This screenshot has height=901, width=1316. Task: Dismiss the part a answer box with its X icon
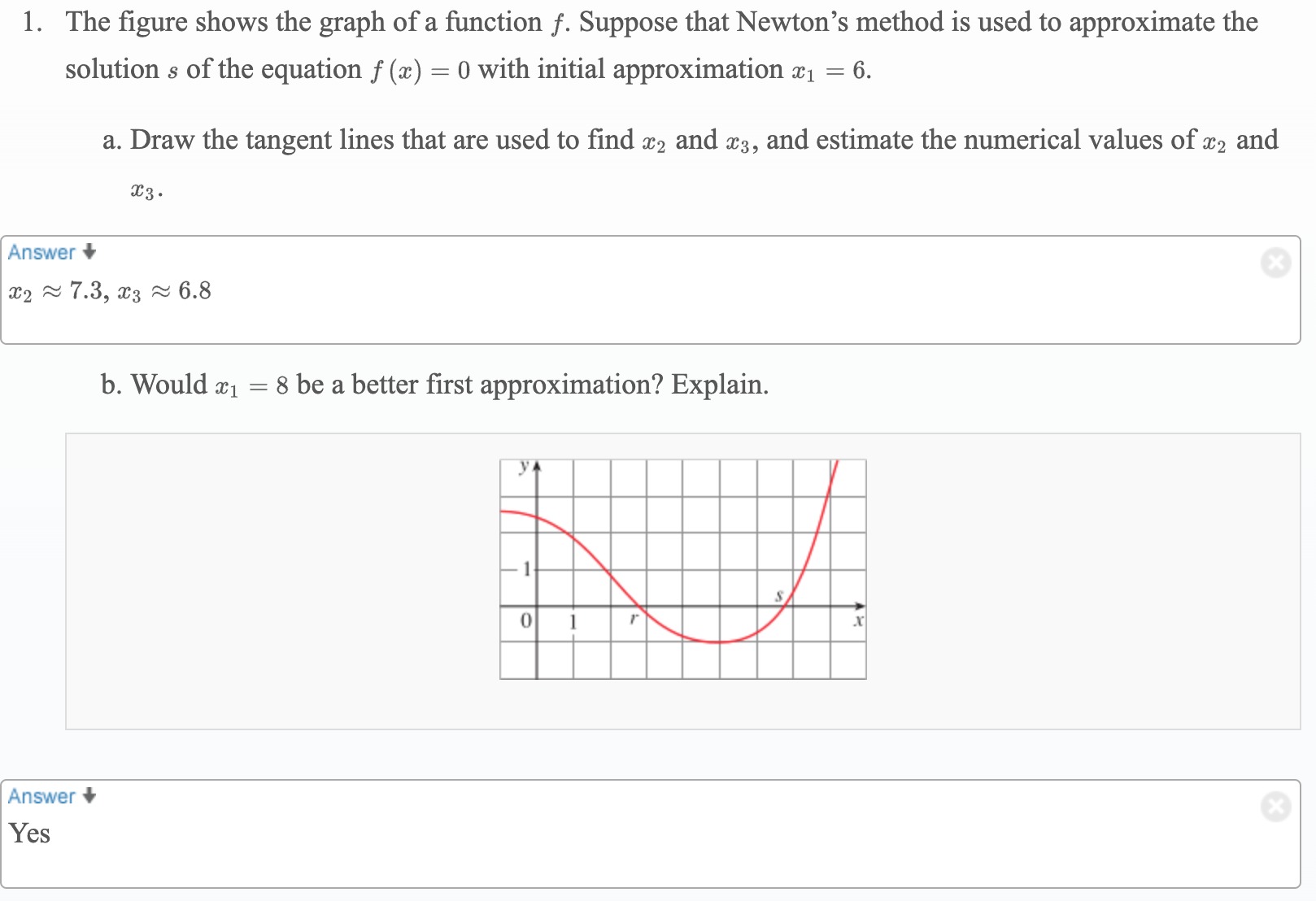coord(1275,263)
